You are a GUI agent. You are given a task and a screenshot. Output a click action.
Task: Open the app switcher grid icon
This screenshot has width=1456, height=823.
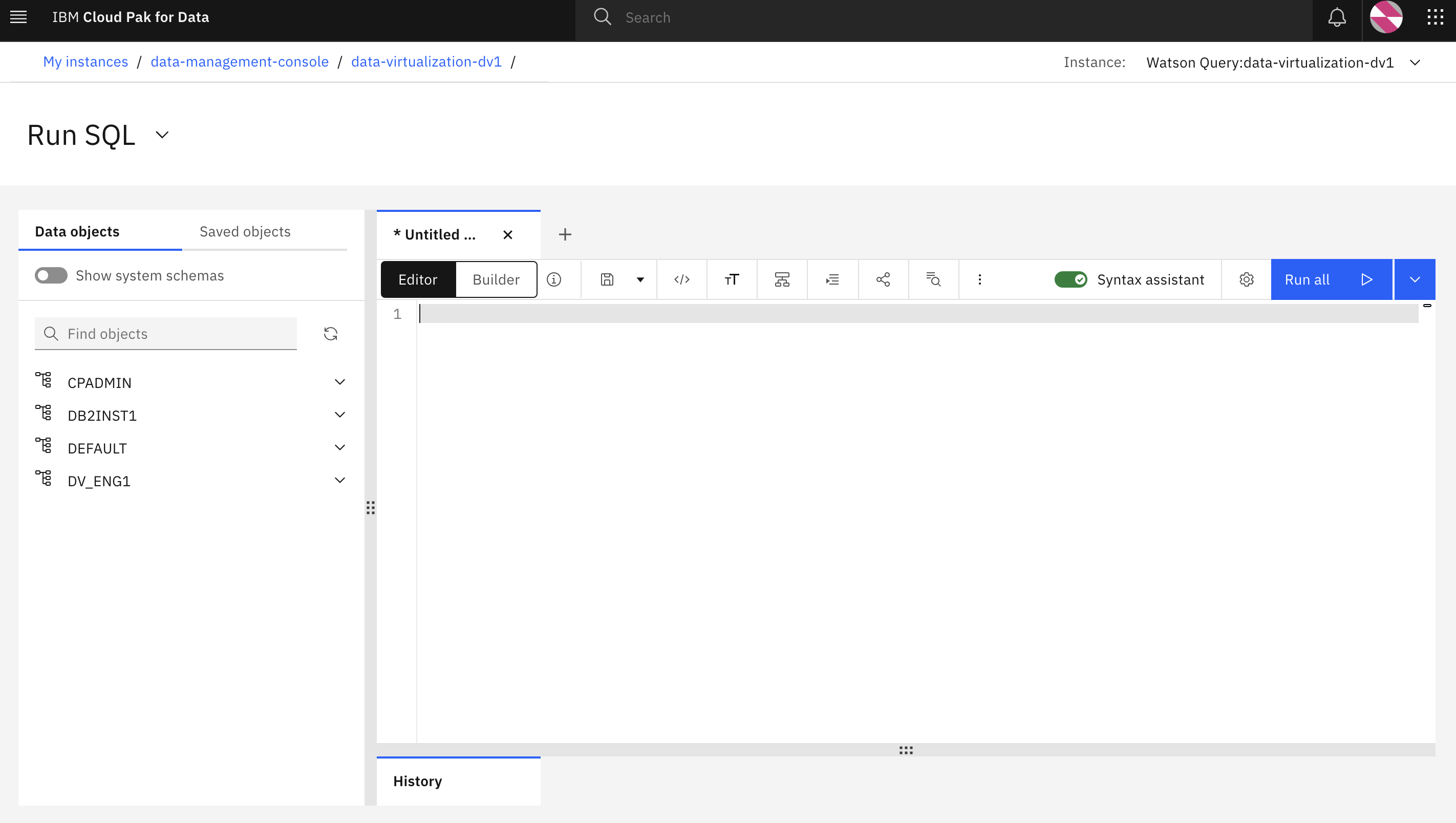[1436, 17]
